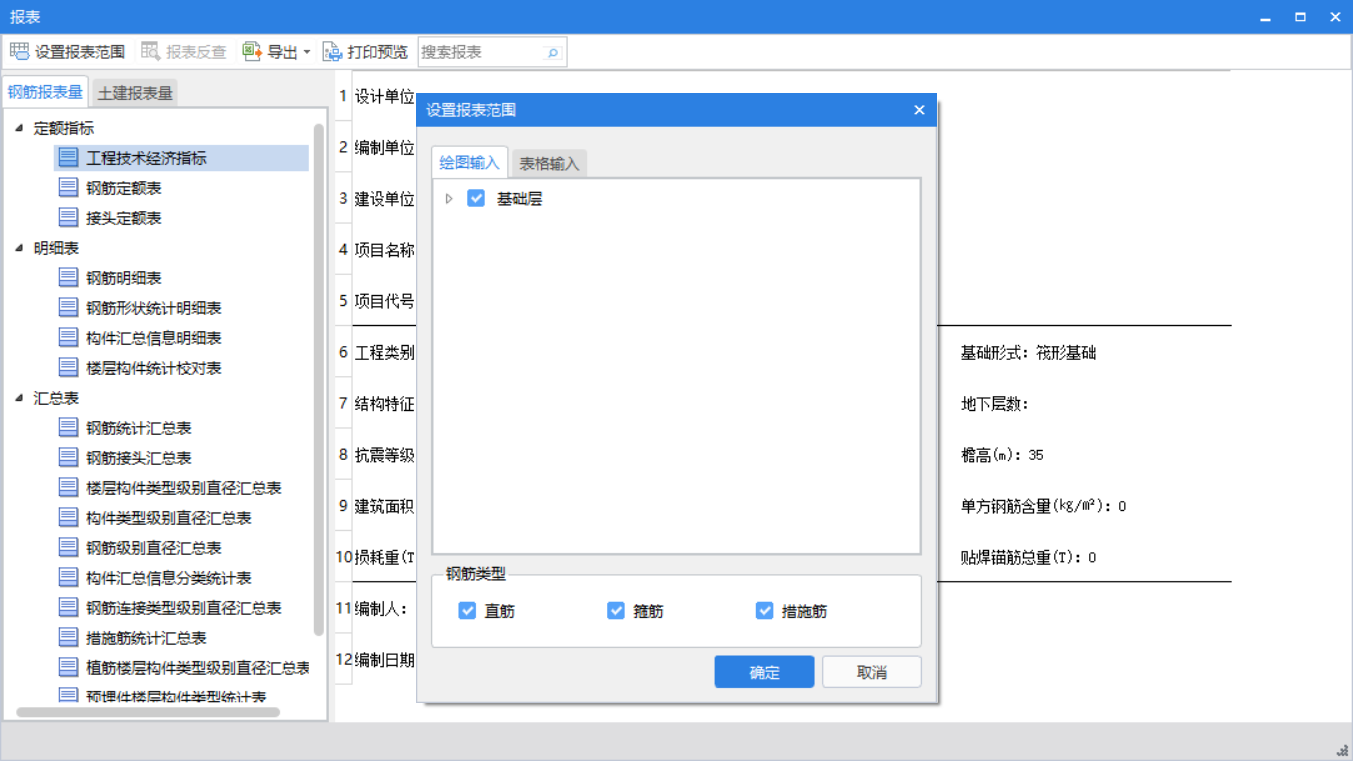Image resolution: width=1353 pixels, height=761 pixels.
Task: Collapse the 定额指标 group
Action: point(20,128)
